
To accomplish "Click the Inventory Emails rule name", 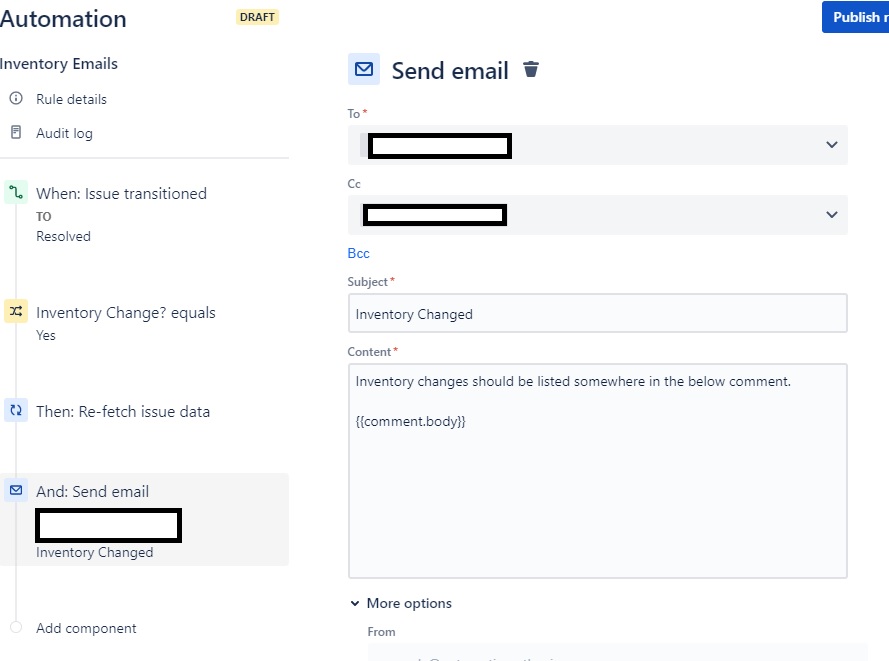I will [x=59, y=63].
